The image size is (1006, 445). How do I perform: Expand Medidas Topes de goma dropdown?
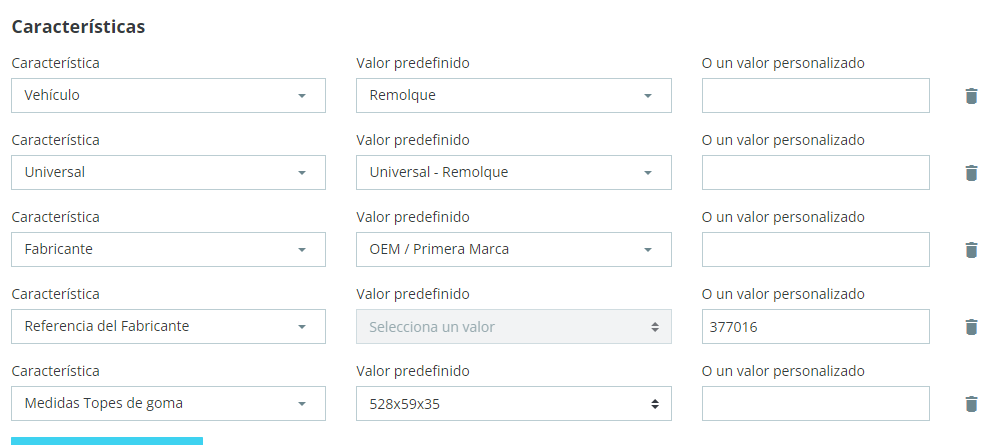pos(168,404)
